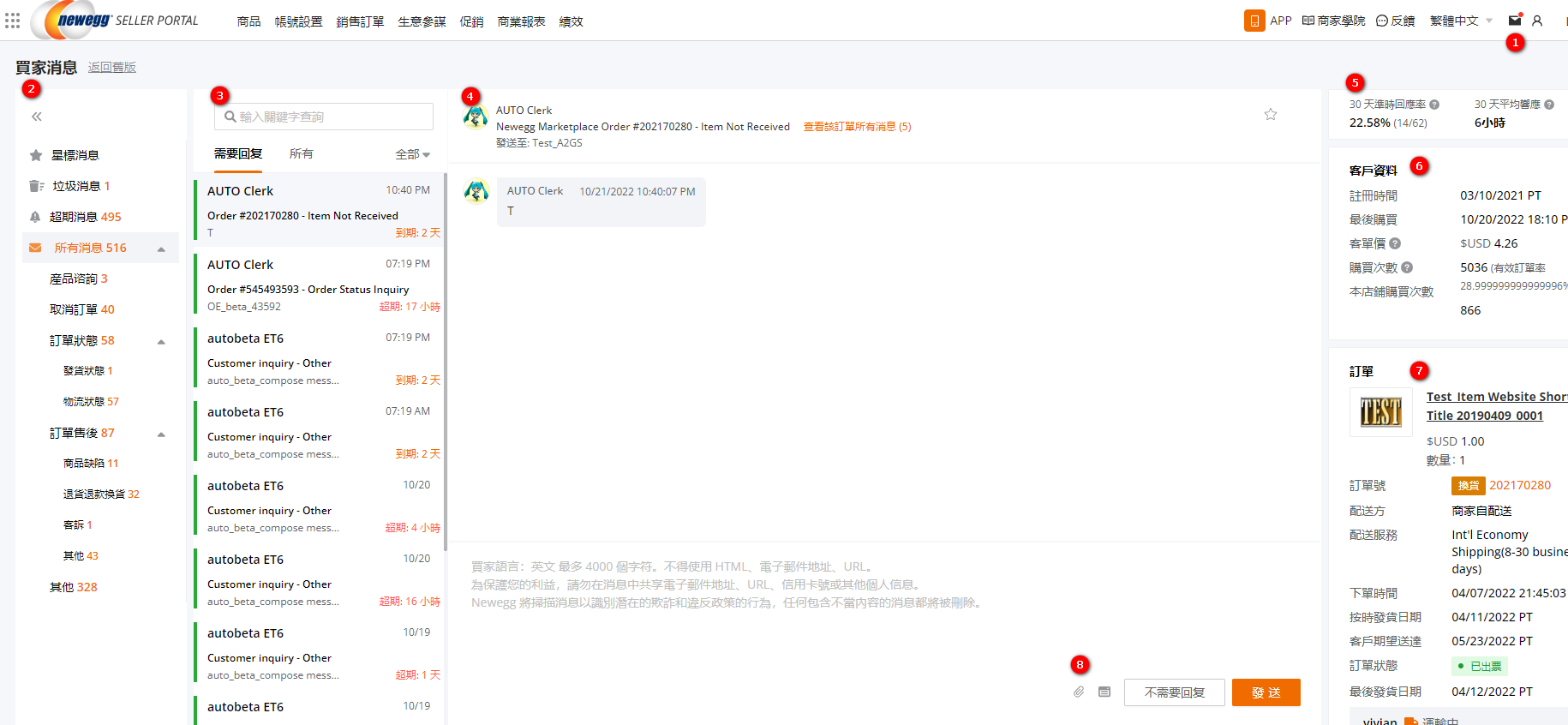Screen dimensions: 1568x725
Task: Select 商品缺陷 11 subcategory
Action: [x=91, y=464]
